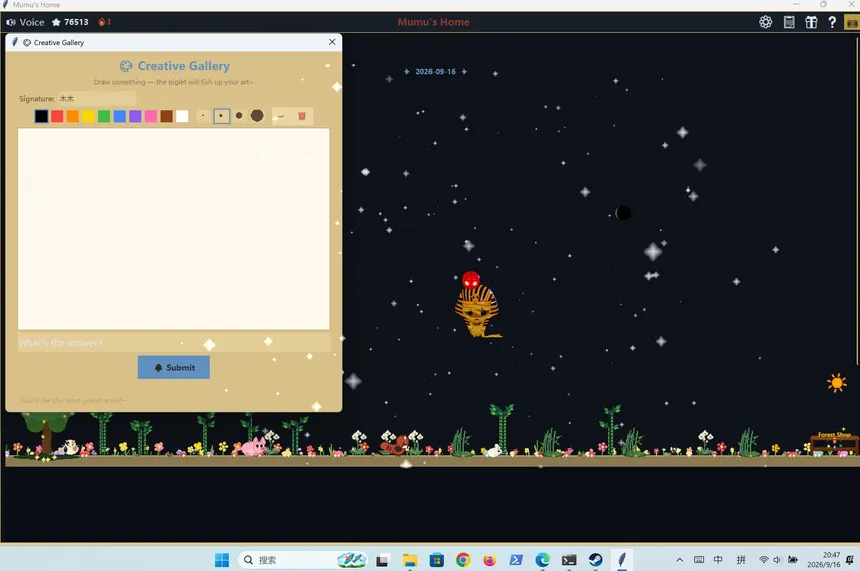The image size is (860, 571).
Task: Open the settings gear in Mumu's Home
Action: point(765,22)
